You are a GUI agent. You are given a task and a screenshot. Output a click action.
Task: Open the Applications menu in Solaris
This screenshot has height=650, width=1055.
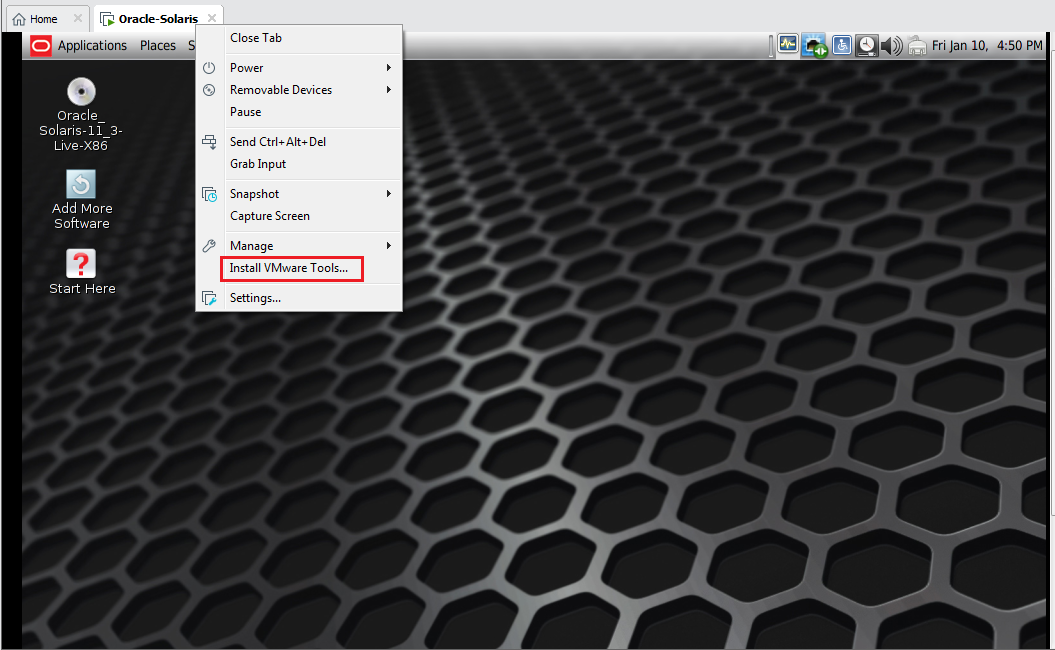(x=92, y=45)
